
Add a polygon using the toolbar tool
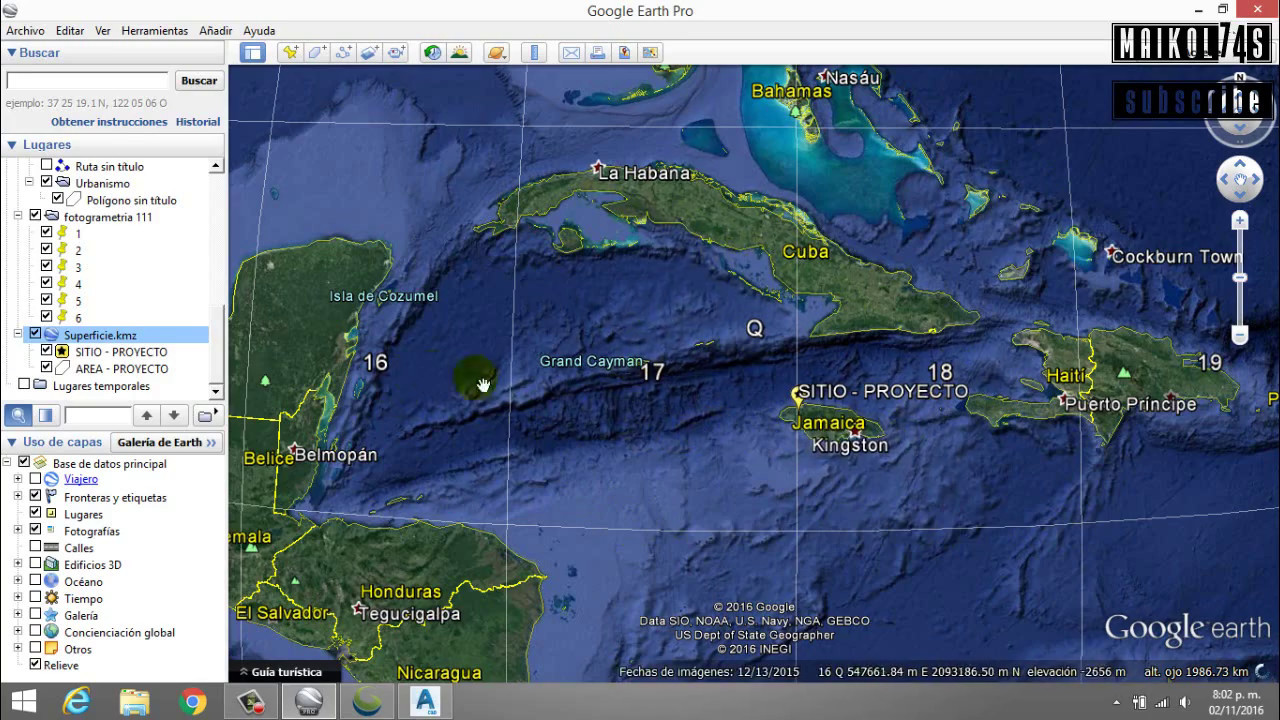317,52
